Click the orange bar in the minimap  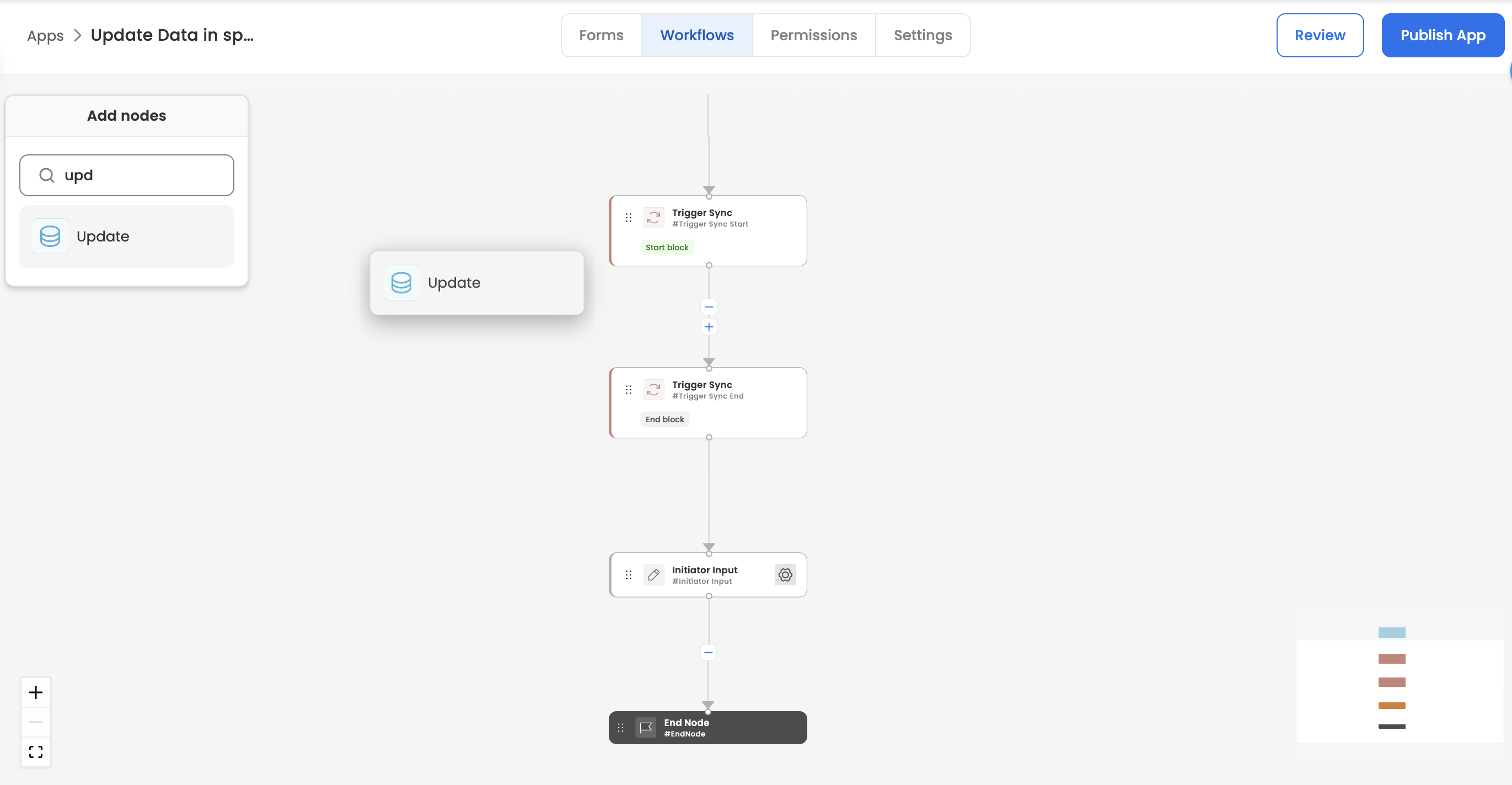1392,705
